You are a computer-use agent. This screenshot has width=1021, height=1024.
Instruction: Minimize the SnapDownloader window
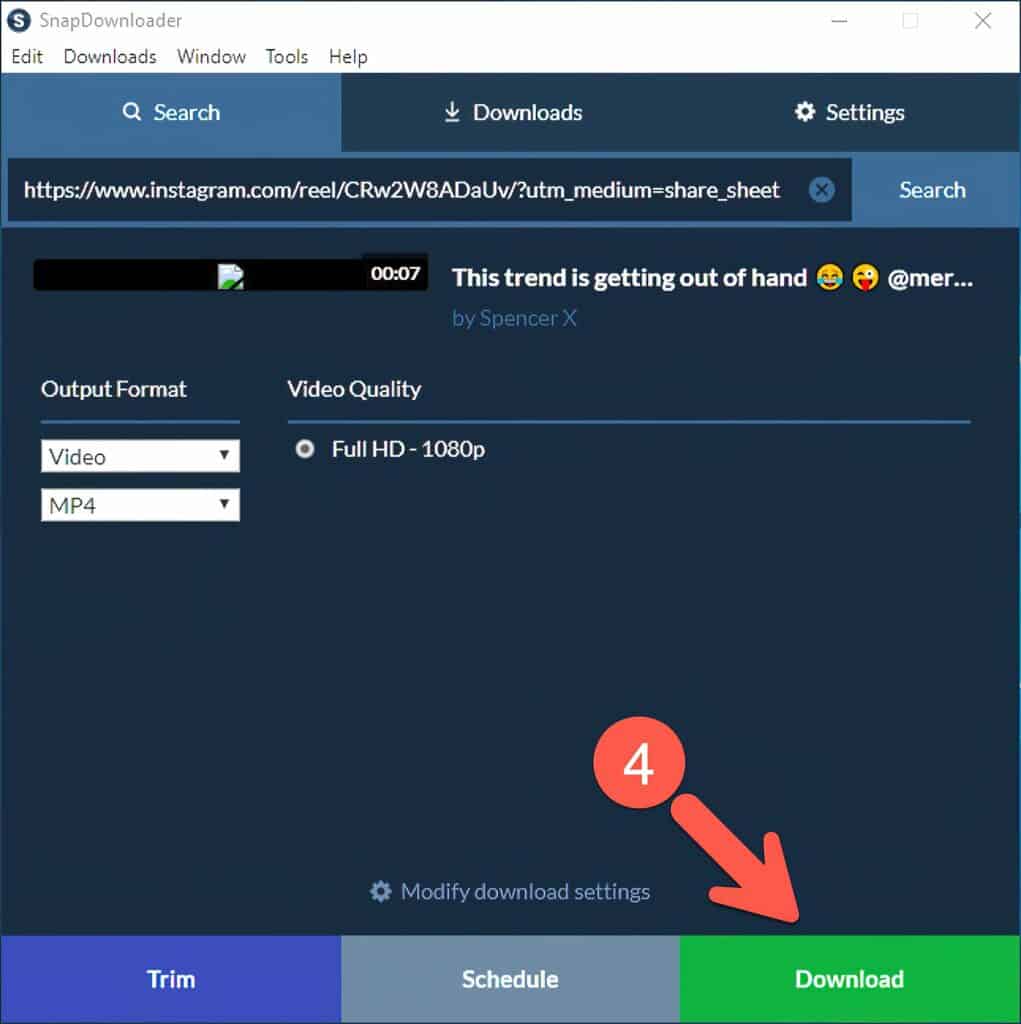[x=839, y=21]
